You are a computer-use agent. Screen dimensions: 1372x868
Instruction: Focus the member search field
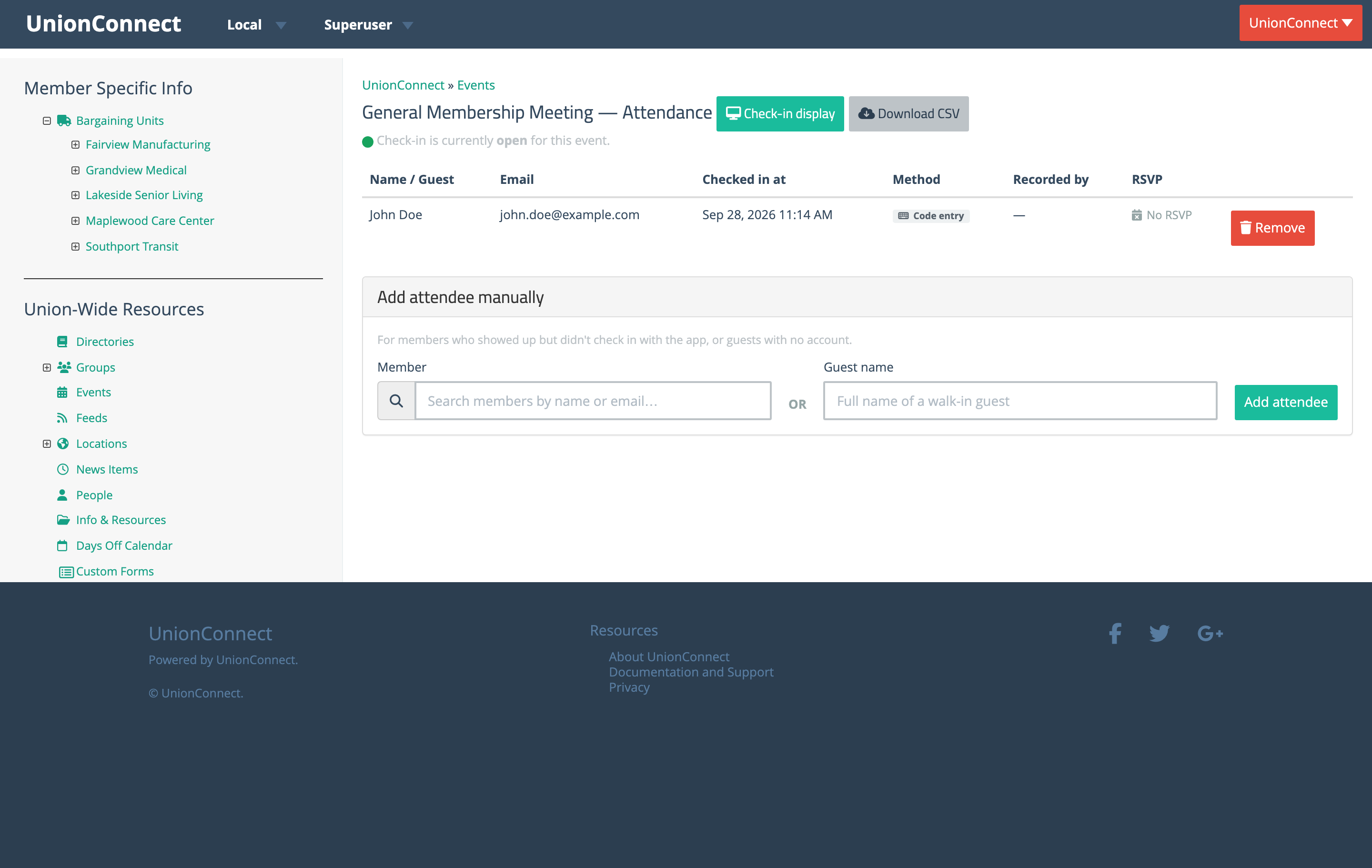[593, 401]
